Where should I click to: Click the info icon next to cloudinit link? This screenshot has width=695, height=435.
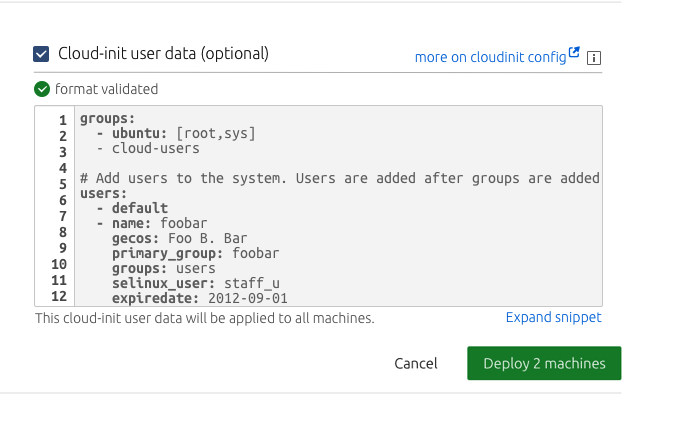coord(594,58)
